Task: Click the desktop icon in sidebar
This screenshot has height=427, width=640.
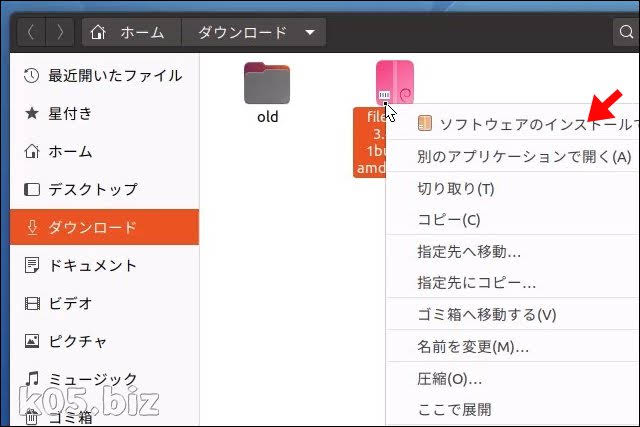Action: [x=32, y=189]
